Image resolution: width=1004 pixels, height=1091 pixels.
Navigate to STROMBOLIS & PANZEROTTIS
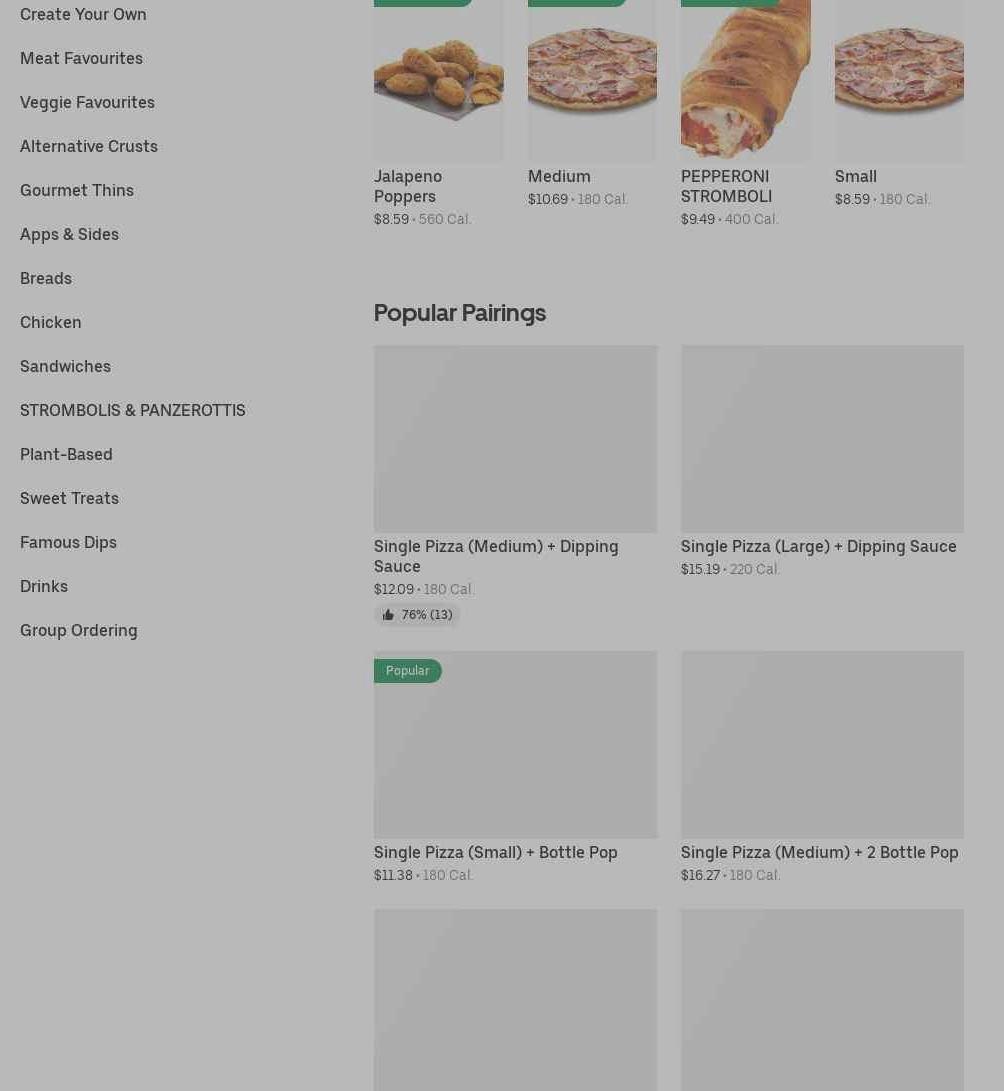click(133, 410)
